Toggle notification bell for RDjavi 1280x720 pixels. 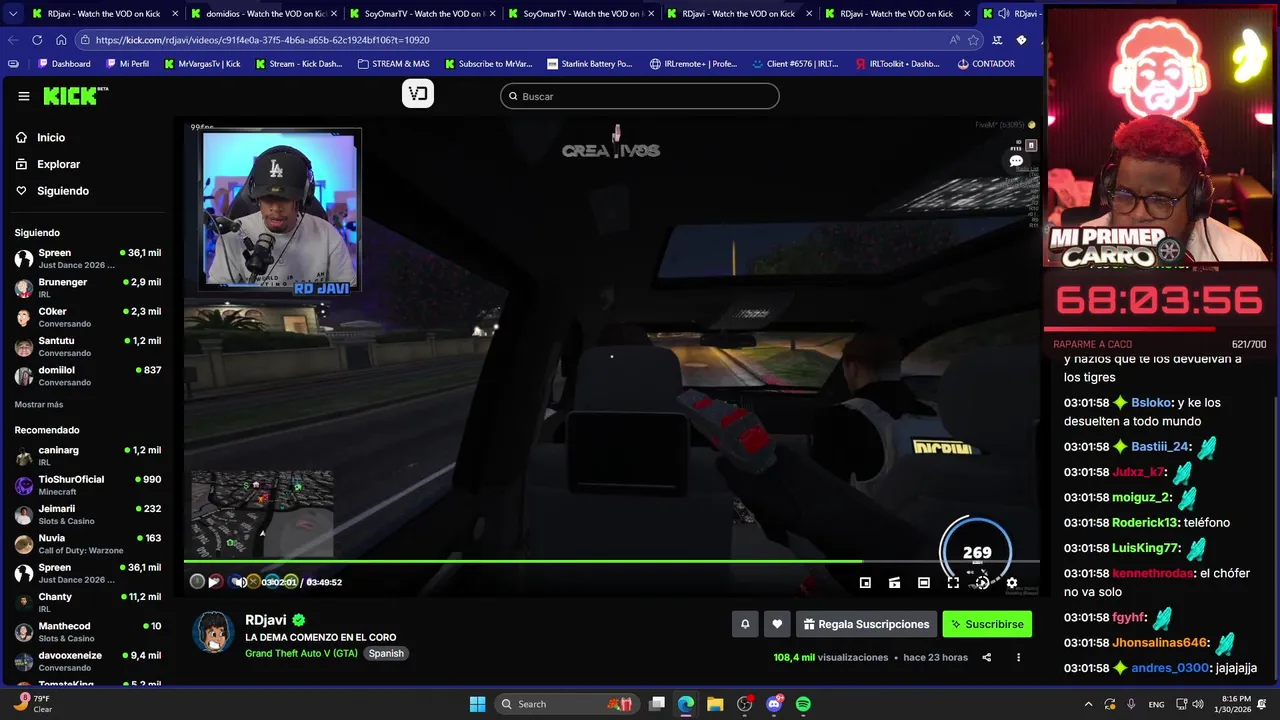[745, 624]
